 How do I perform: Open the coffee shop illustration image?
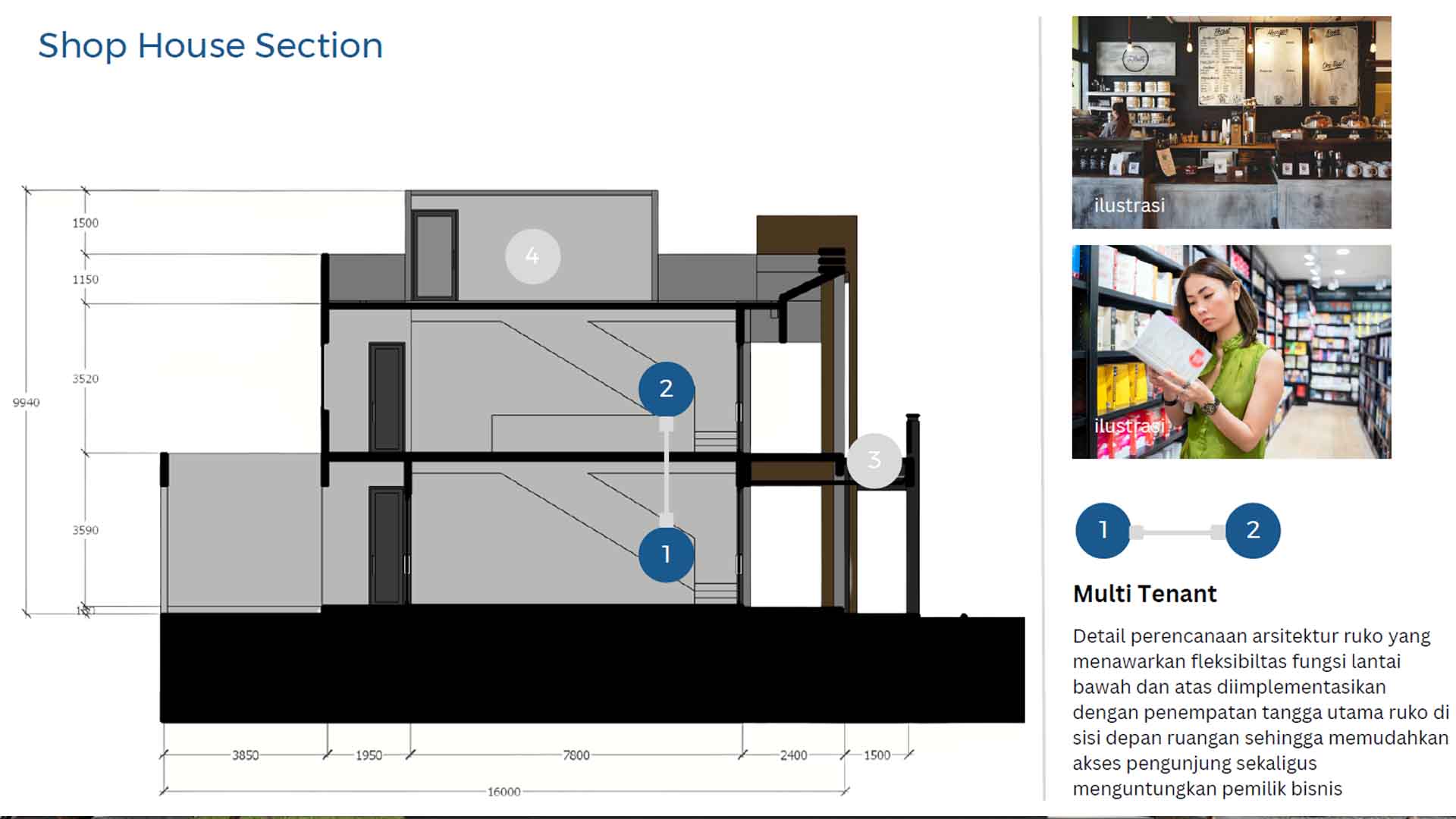[1231, 122]
